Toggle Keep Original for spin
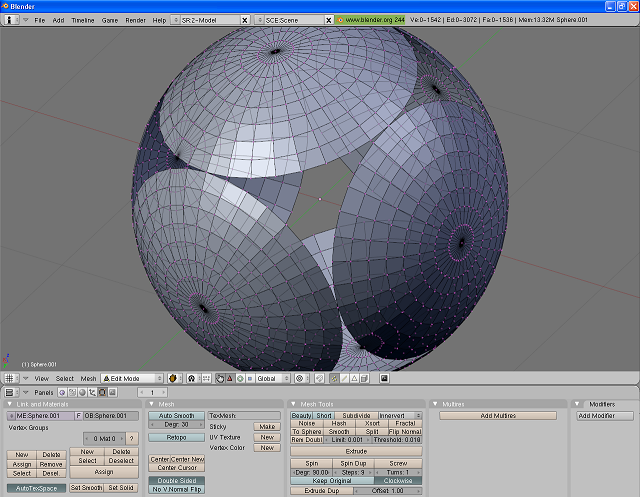Viewport: 640px width, 497px height. (332, 480)
